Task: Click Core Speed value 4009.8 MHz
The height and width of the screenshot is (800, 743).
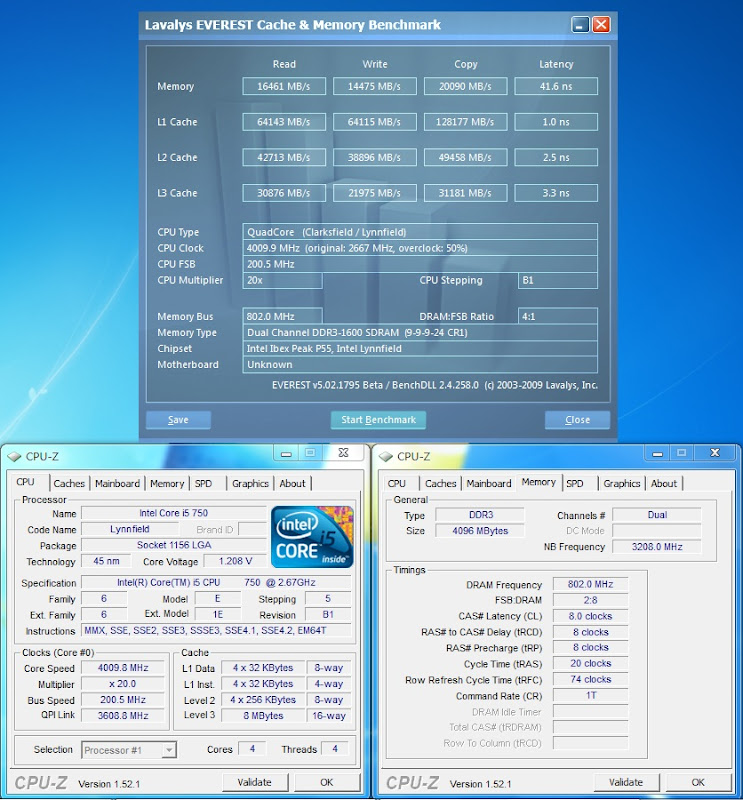Action: (123, 668)
